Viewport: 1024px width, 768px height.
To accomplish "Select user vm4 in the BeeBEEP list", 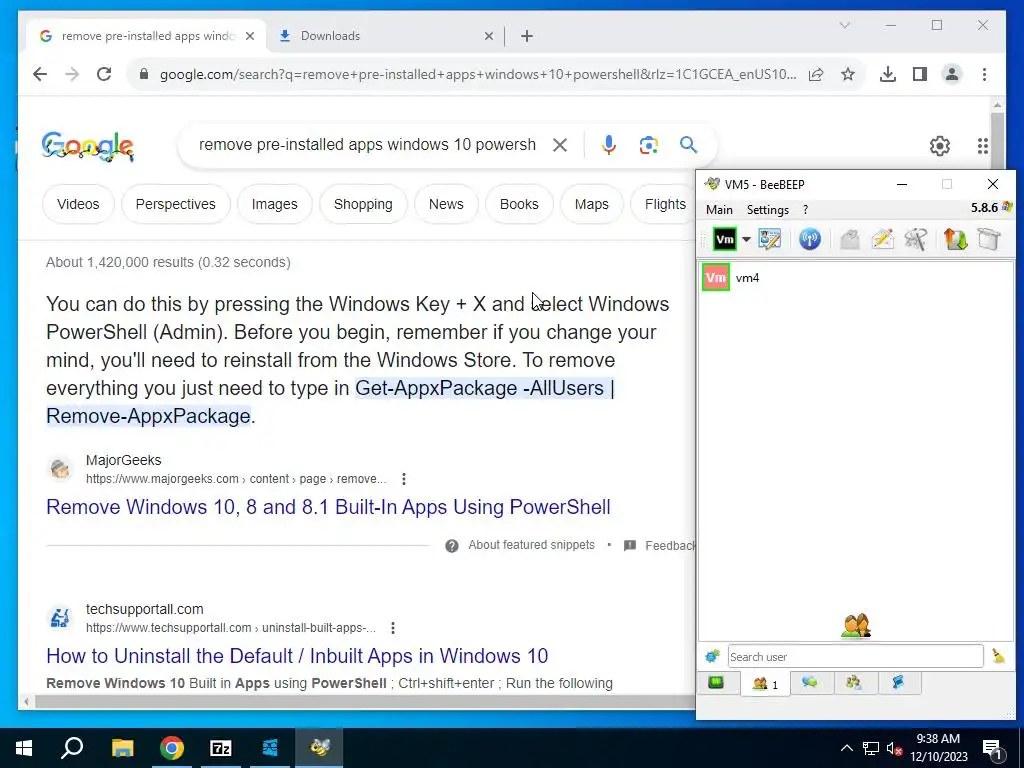I will click(x=856, y=278).
